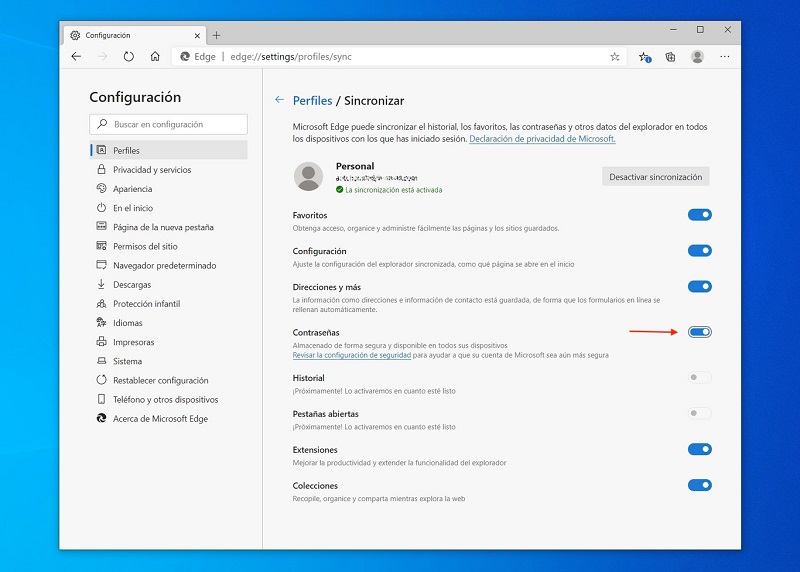The width and height of the screenshot is (800, 572).
Task: Toggle Extensiones sync switch
Action: click(x=699, y=449)
